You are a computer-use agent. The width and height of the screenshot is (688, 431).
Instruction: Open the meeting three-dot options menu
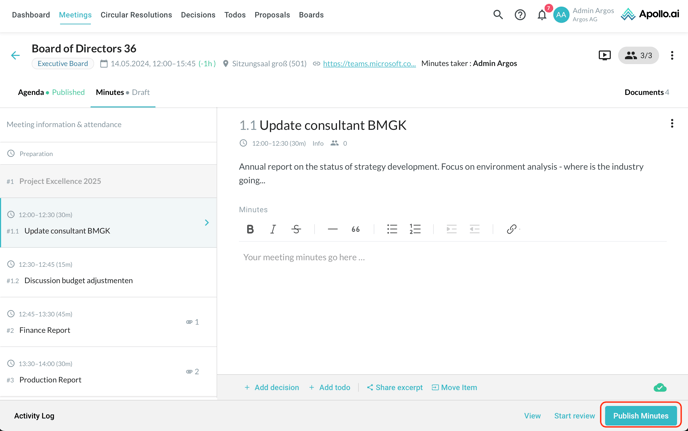click(x=672, y=56)
